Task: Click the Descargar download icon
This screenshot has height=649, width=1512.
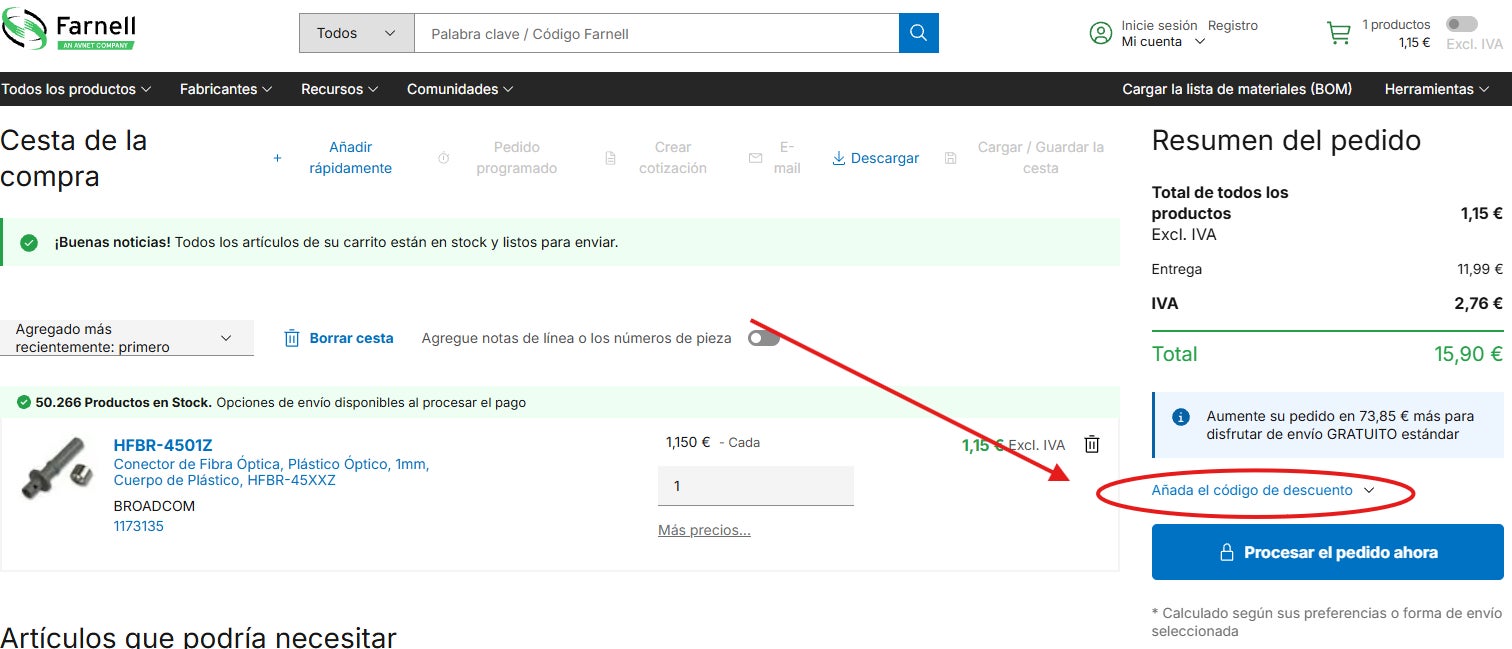Action: click(839, 158)
